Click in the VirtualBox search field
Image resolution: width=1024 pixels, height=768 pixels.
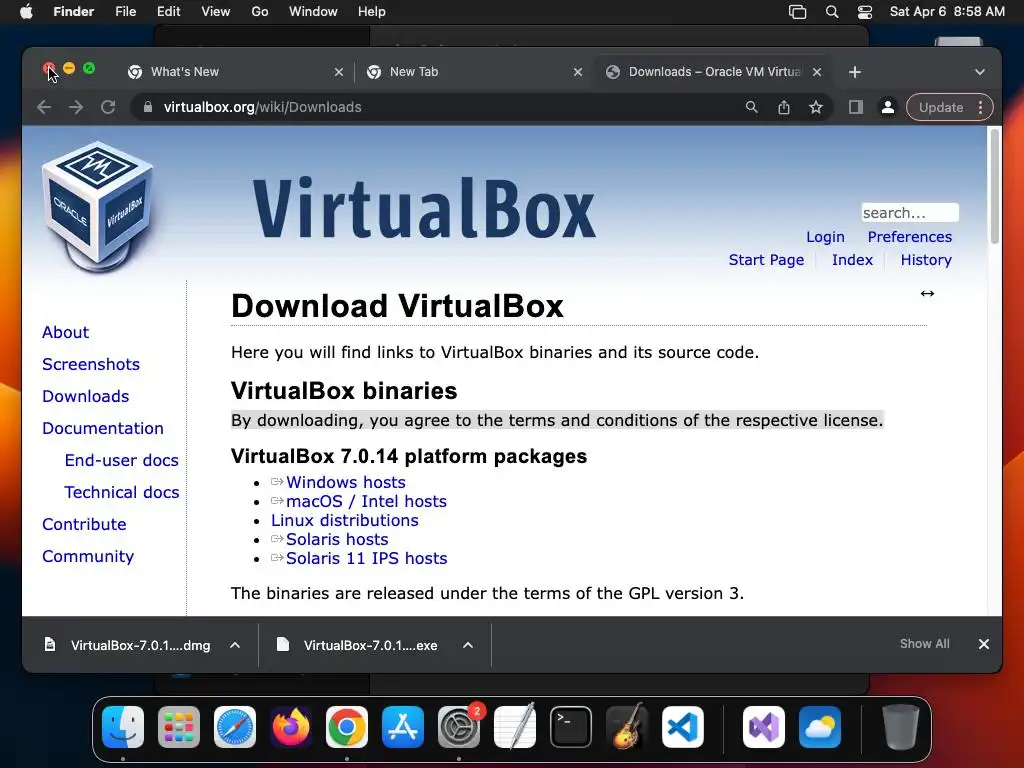click(x=910, y=213)
